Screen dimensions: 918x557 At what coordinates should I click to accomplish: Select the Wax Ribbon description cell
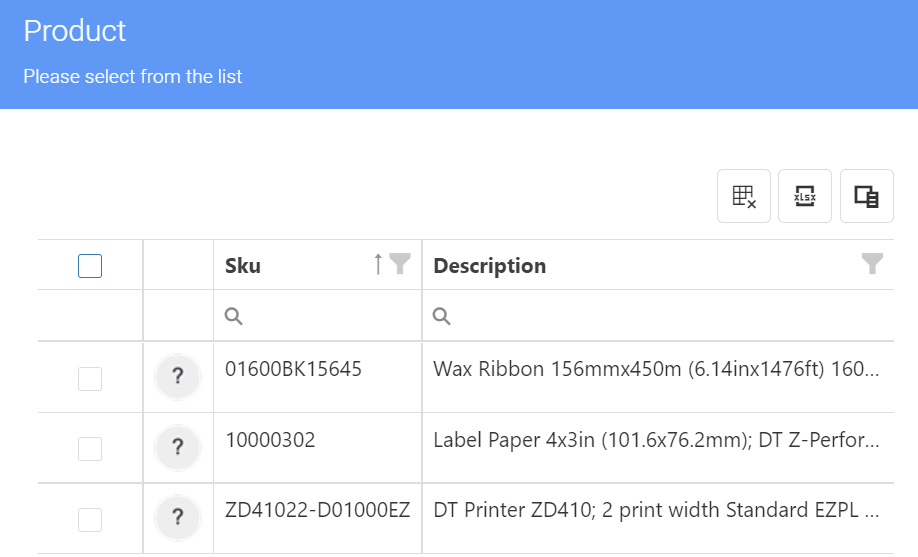[x=656, y=370]
